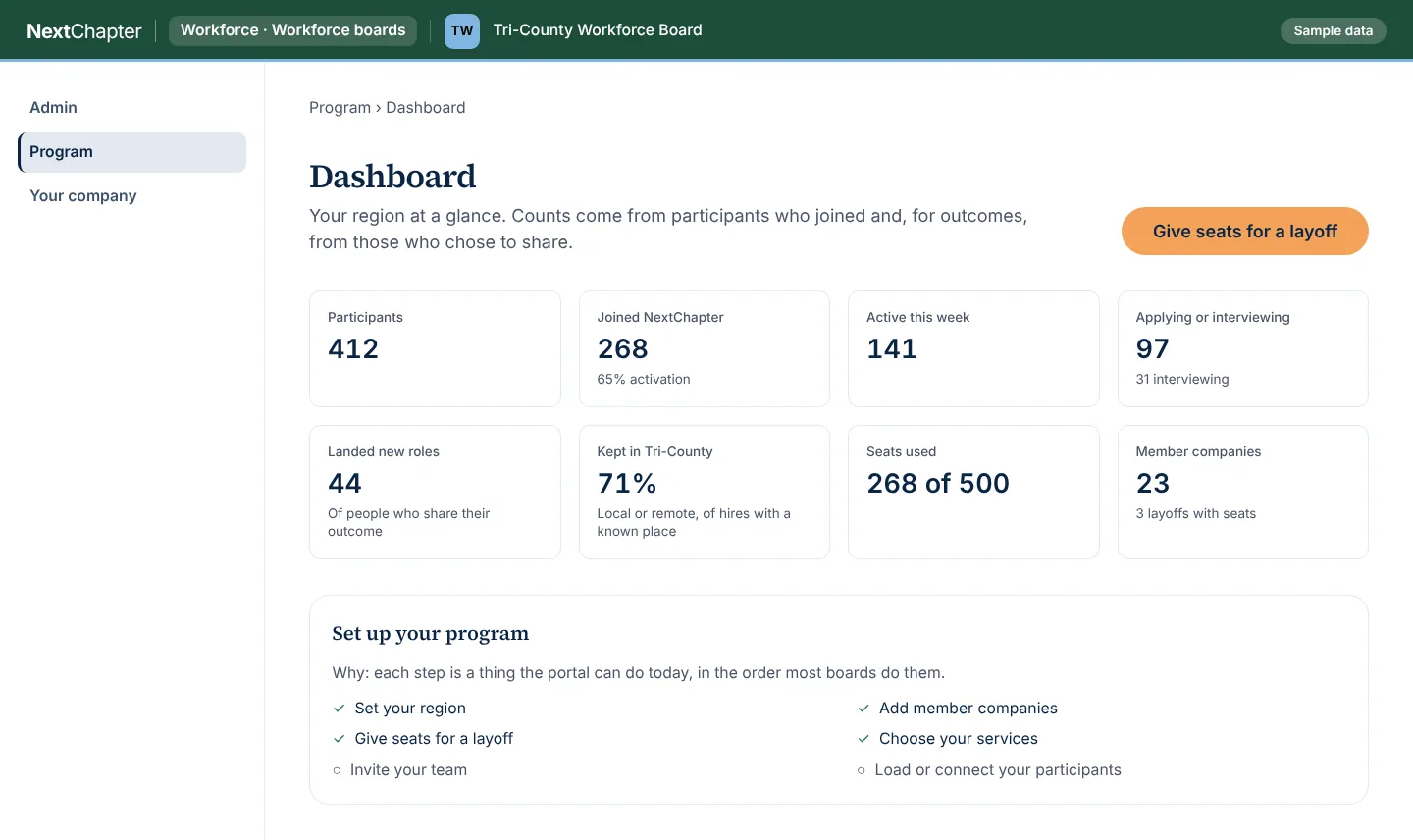Click the Why: each step explanation text

(x=639, y=673)
